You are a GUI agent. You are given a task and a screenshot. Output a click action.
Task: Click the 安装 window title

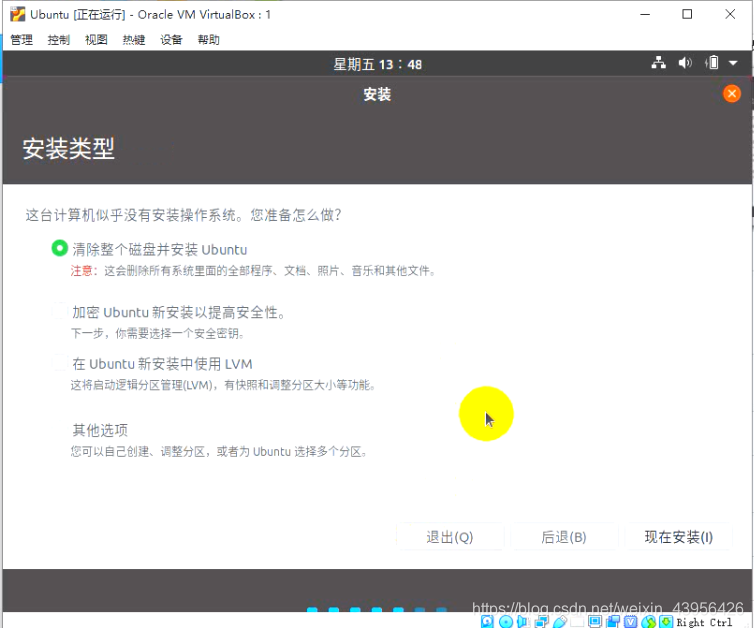pos(377,94)
